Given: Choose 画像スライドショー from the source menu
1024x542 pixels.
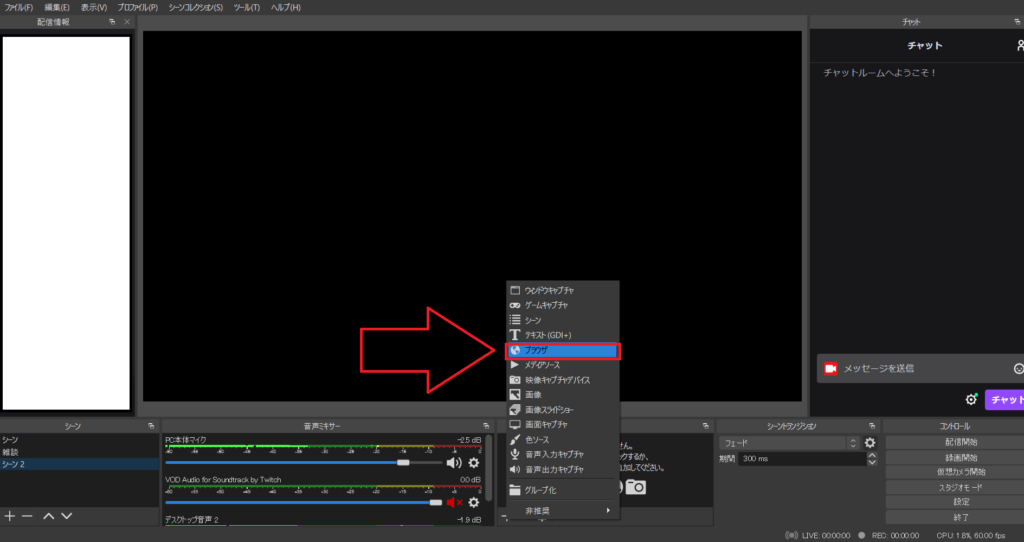Looking at the screenshot, I should (x=563, y=410).
